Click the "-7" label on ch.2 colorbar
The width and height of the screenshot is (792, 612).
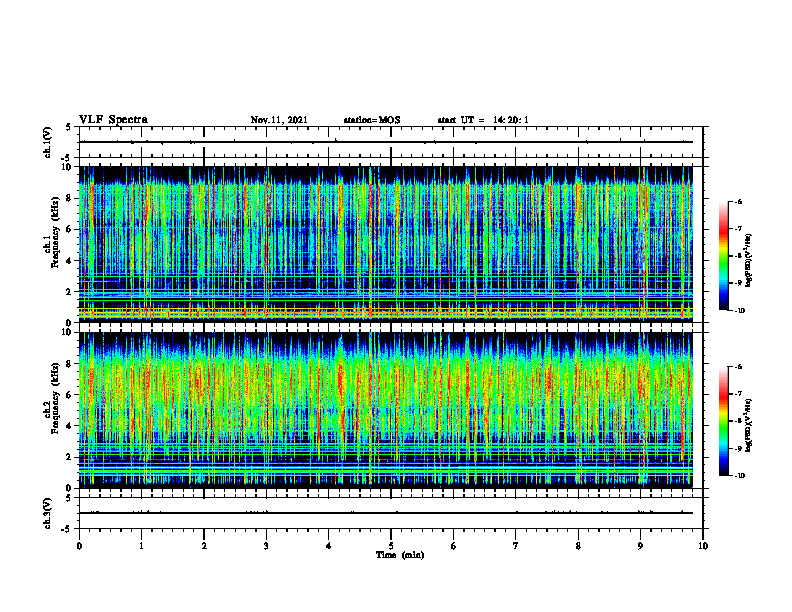point(738,394)
